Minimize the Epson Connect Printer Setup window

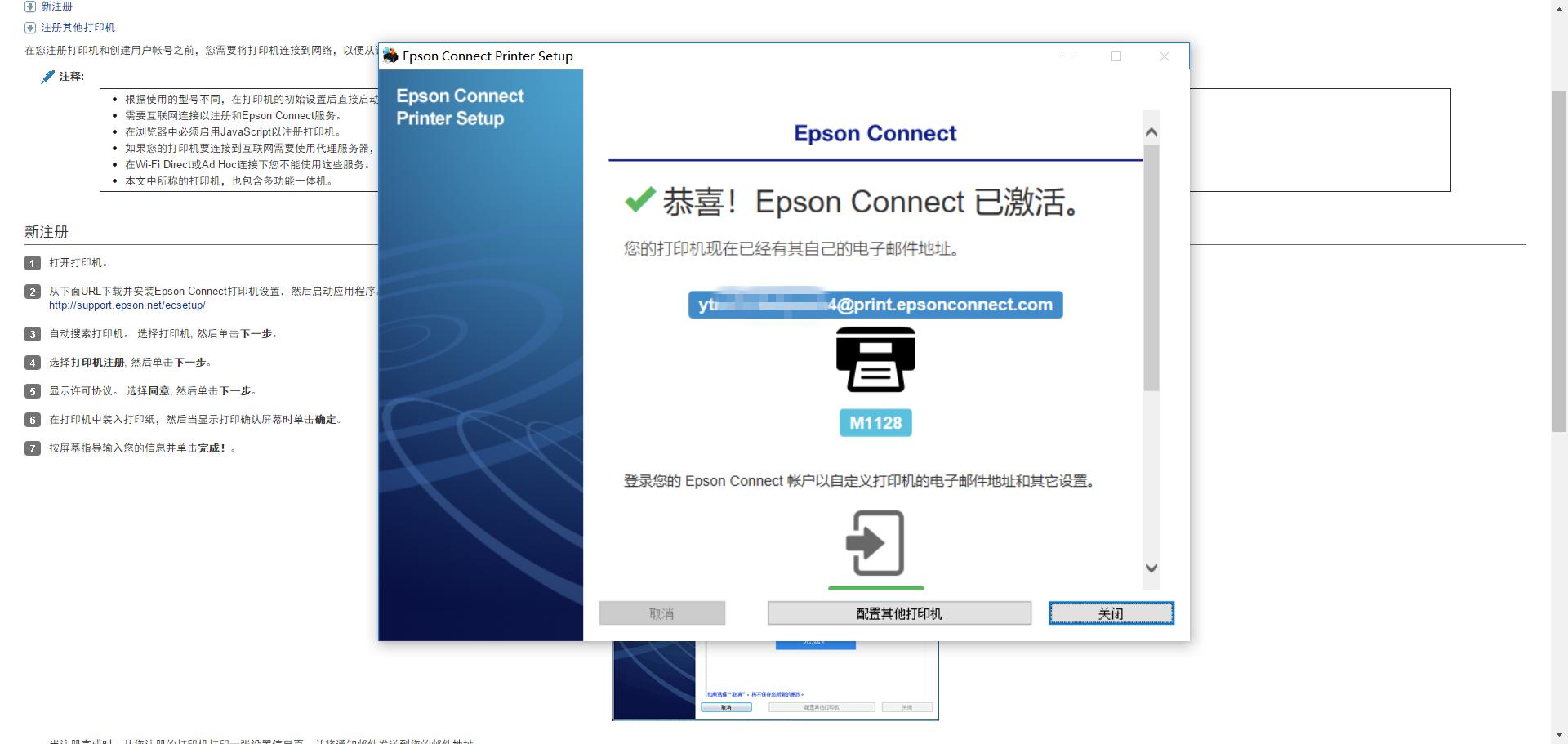tap(1069, 56)
